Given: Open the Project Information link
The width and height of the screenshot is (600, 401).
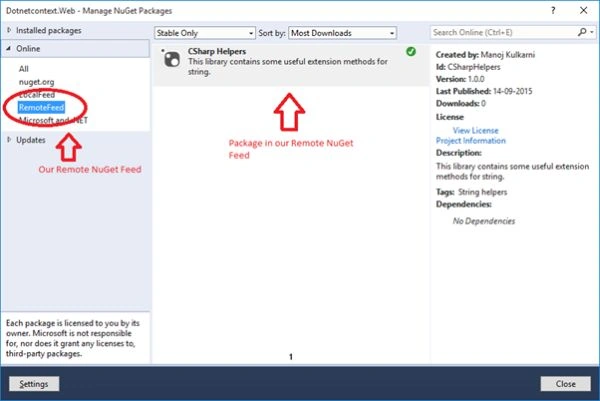Looking at the screenshot, I should click(471, 140).
